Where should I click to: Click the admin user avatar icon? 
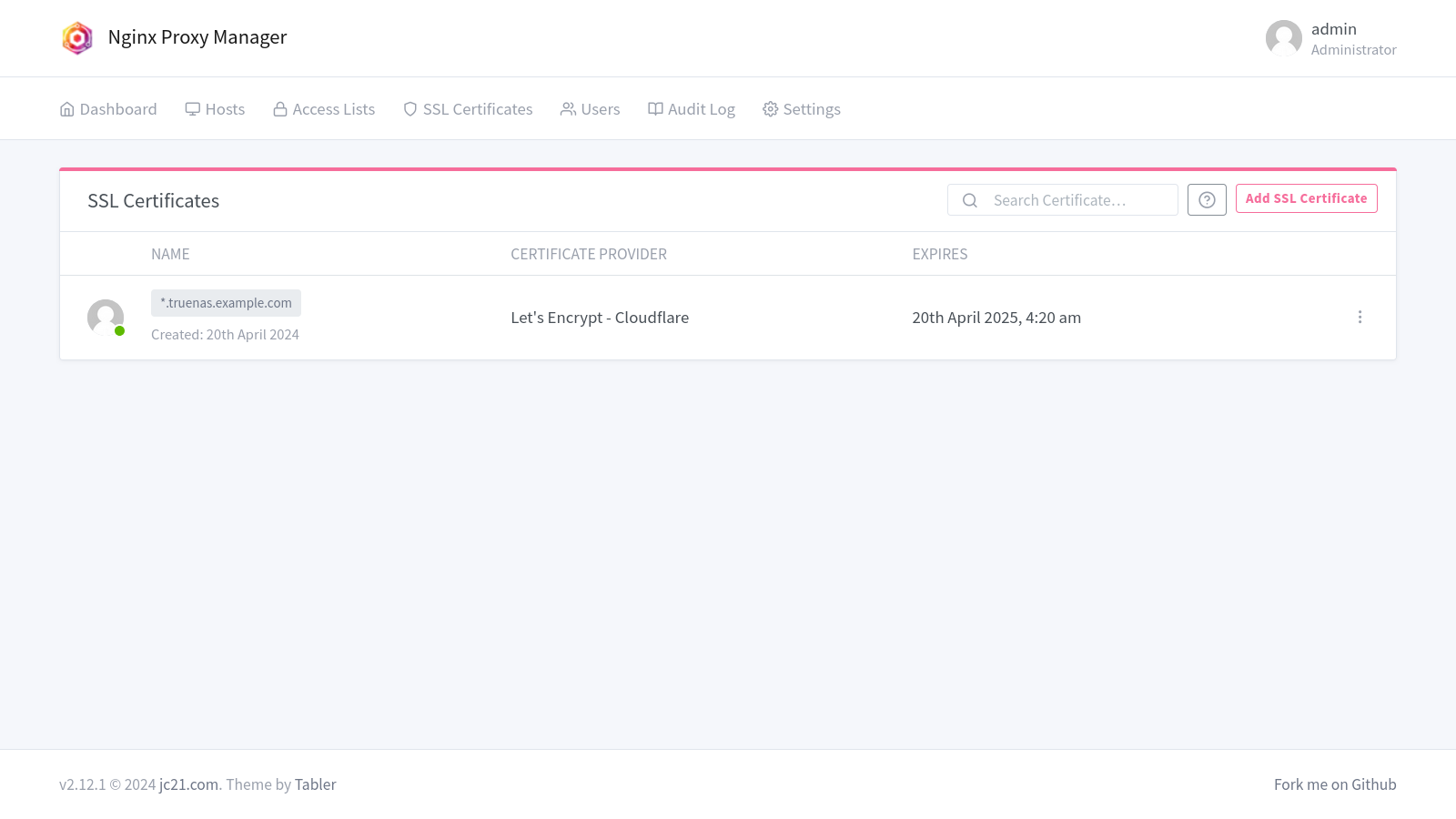[x=1283, y=38]
